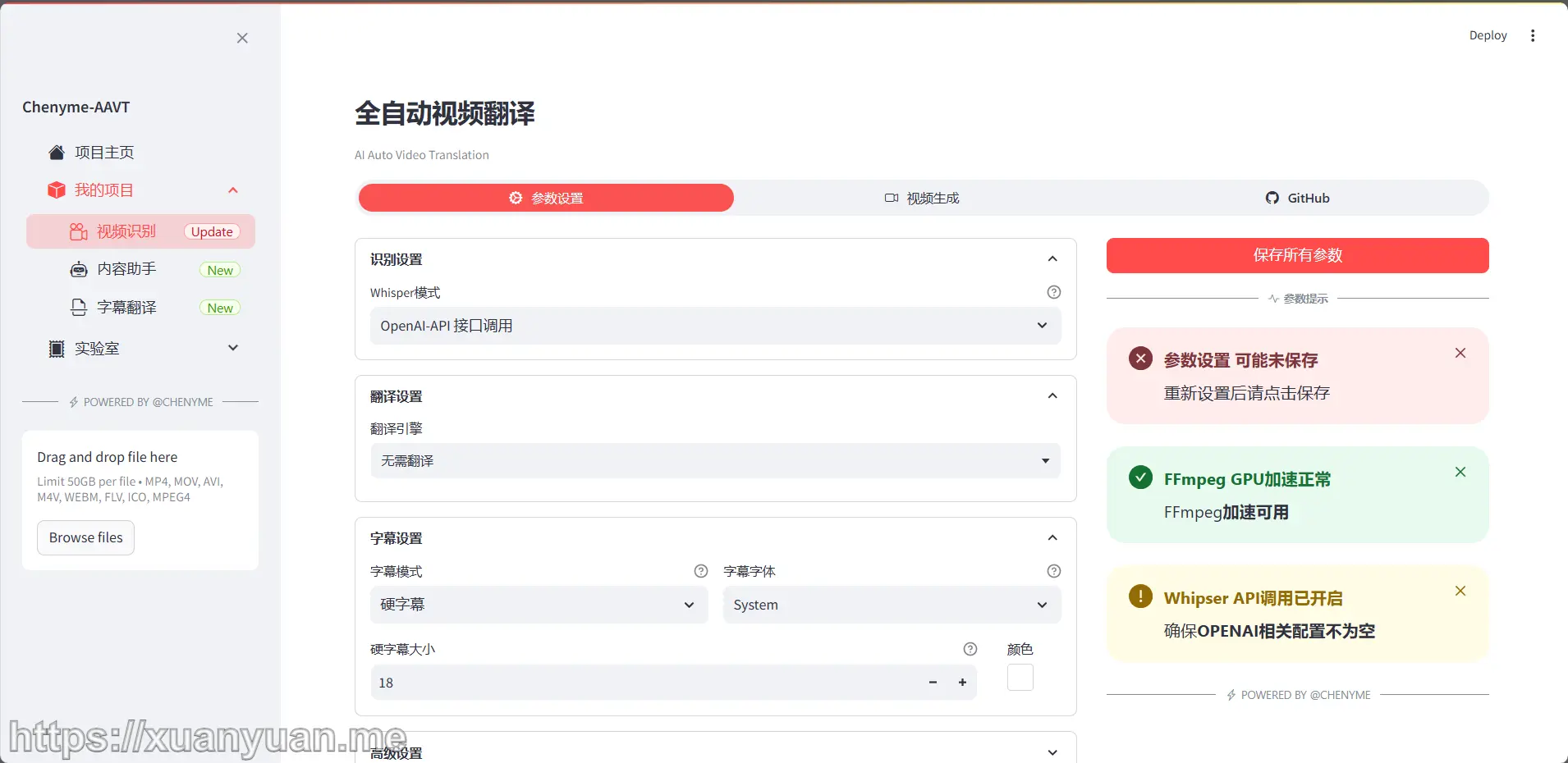The width and height of the screenshot is (1568, 763).
Task: Show help for 字幕字体
Action: pyautogui.click(x=1054, y=571)
